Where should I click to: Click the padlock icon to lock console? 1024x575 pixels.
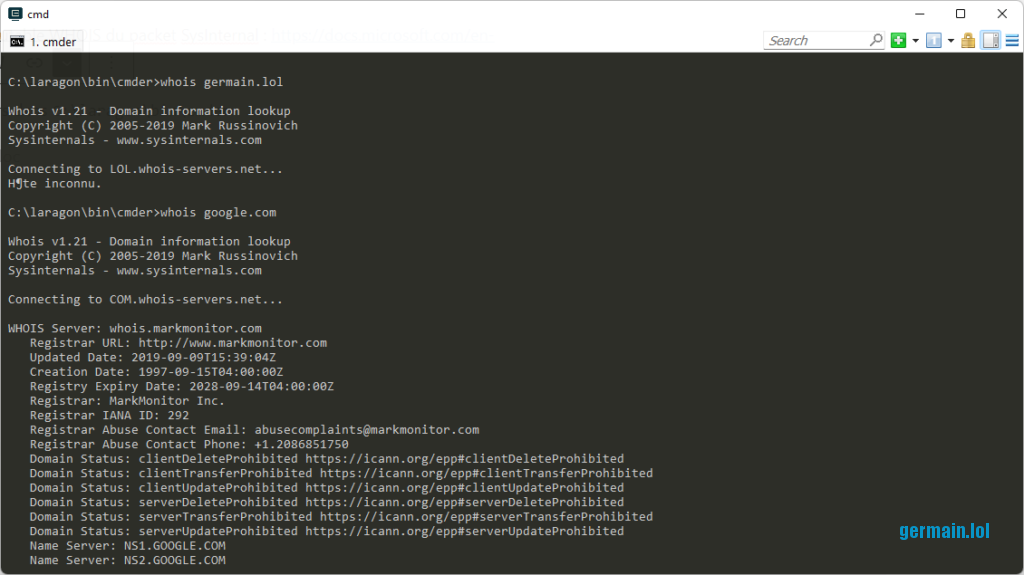coord(968,41)
